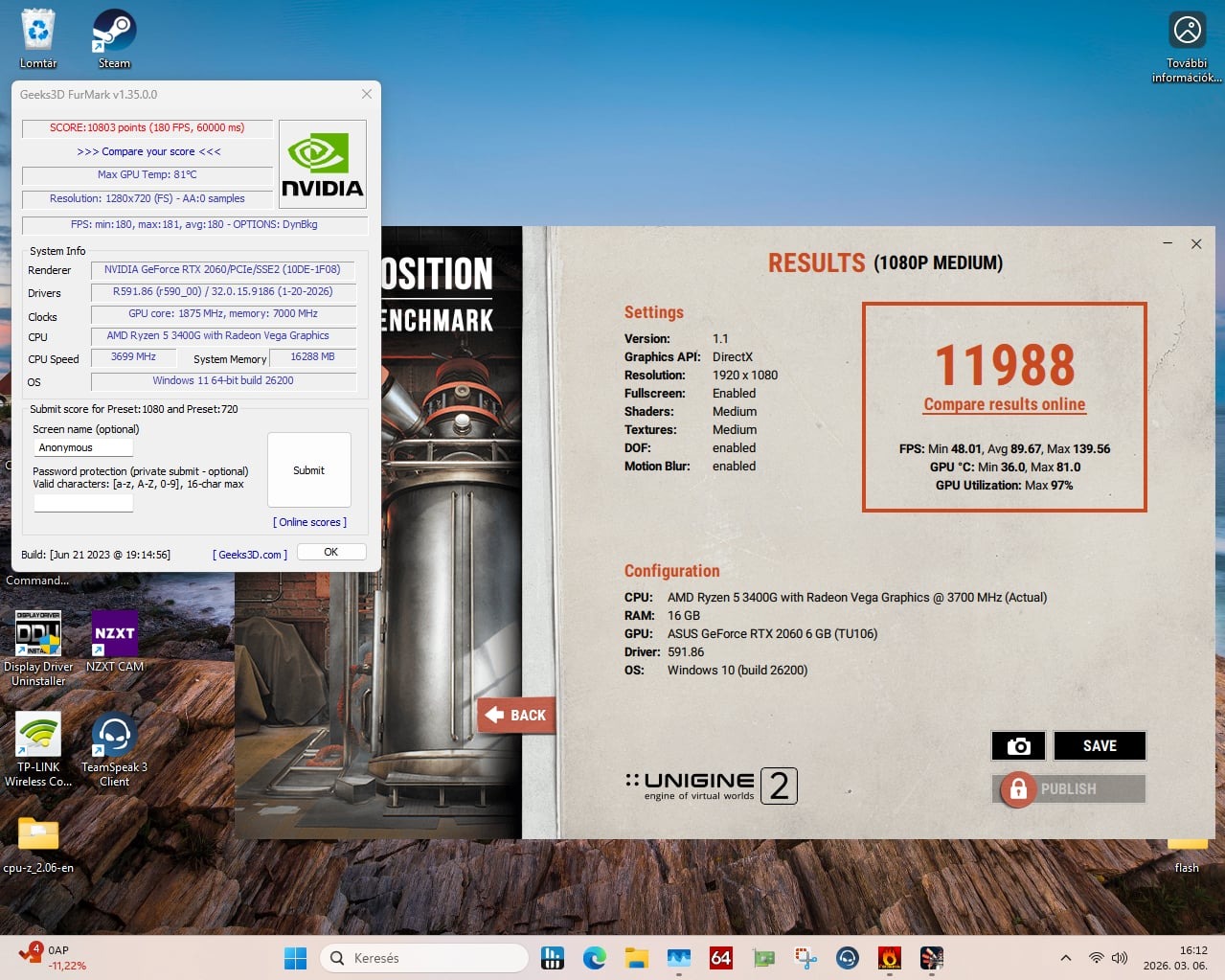Screen dimensions: 1225x980
Task: Open the Snipping Tool taskbar icon
Action: tap(805, 957)
